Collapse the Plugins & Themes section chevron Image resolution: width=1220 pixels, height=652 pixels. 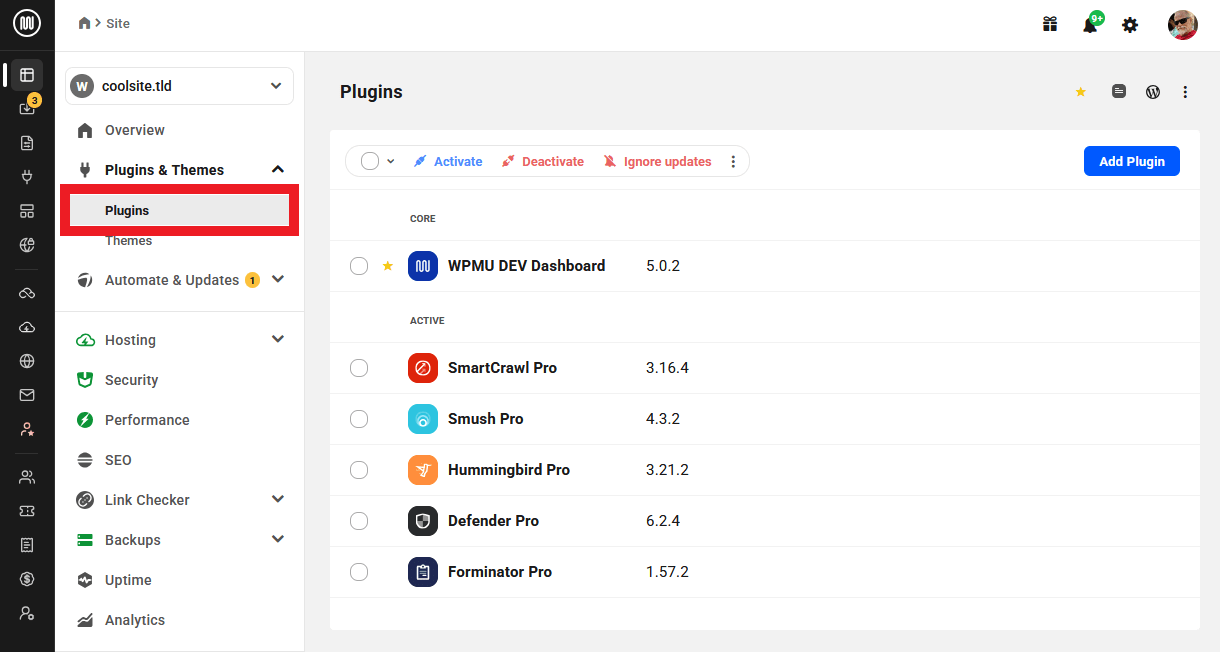click(x=278, y=170)
